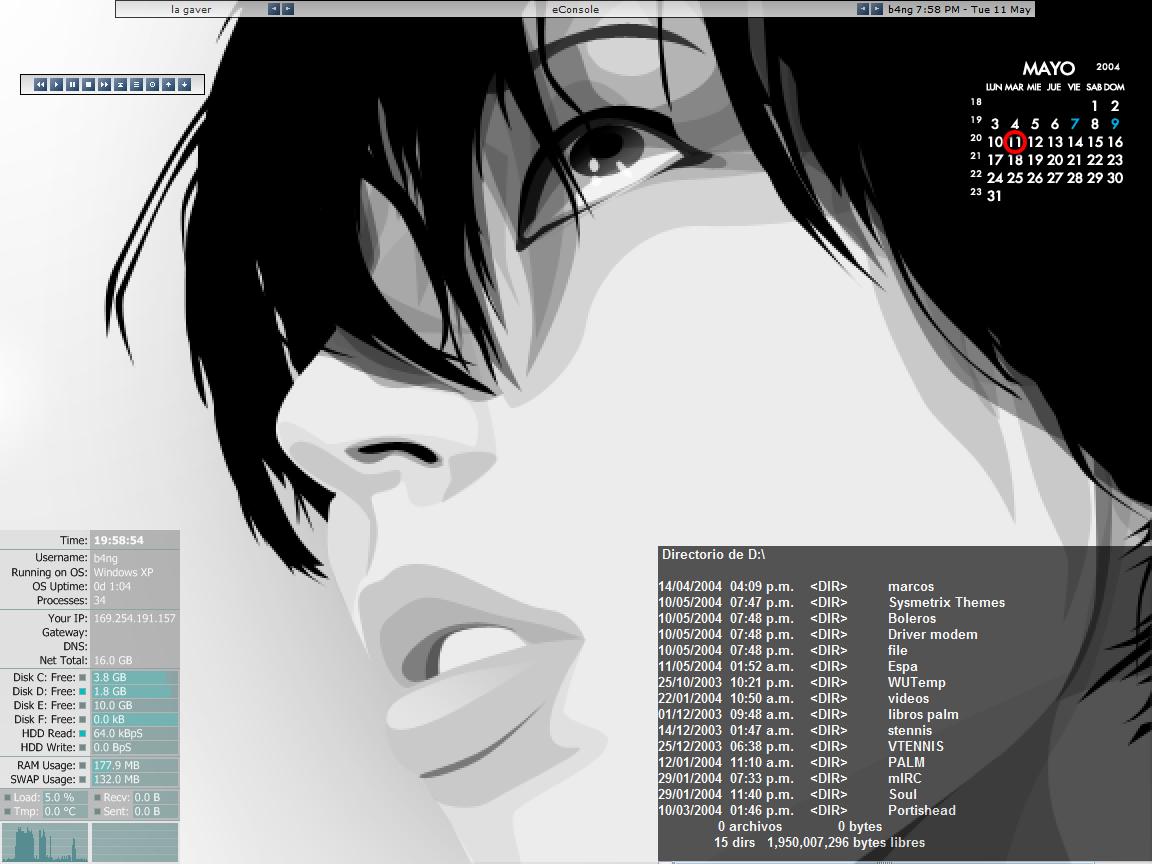
Task: Click the 'Windows XP' OS value
Action: (123, 572)
